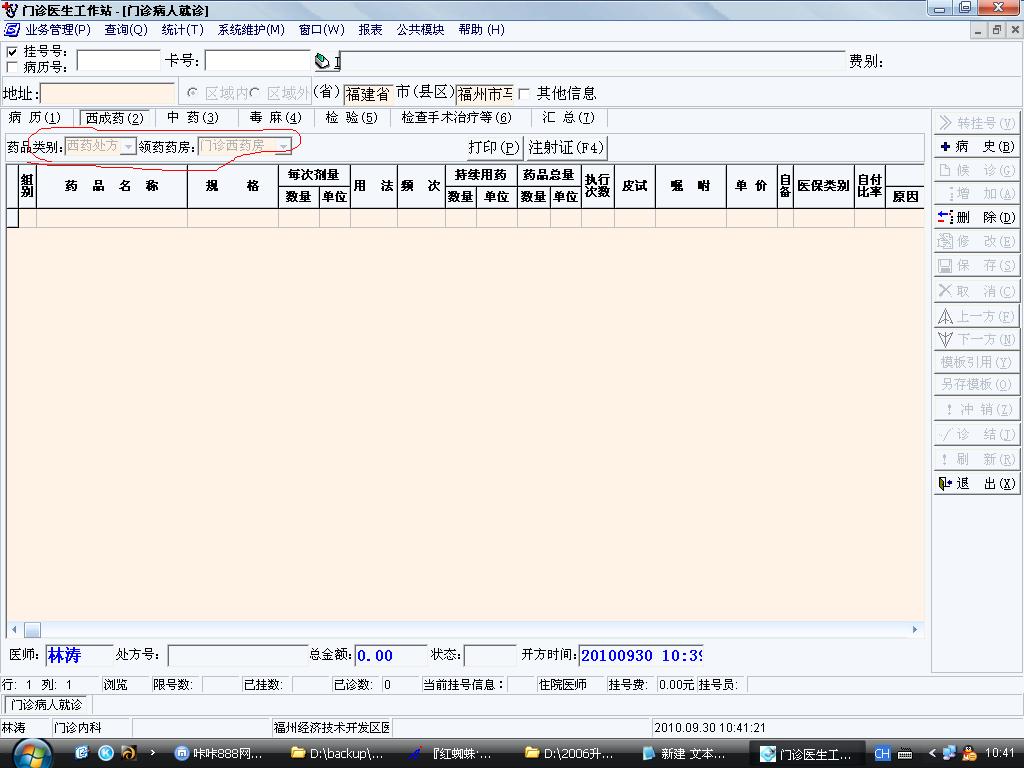Open the 业务管理(P) menu
The width and height of the screenshot is (1024, 768).
pyautogui.click(x=58, y=29)
